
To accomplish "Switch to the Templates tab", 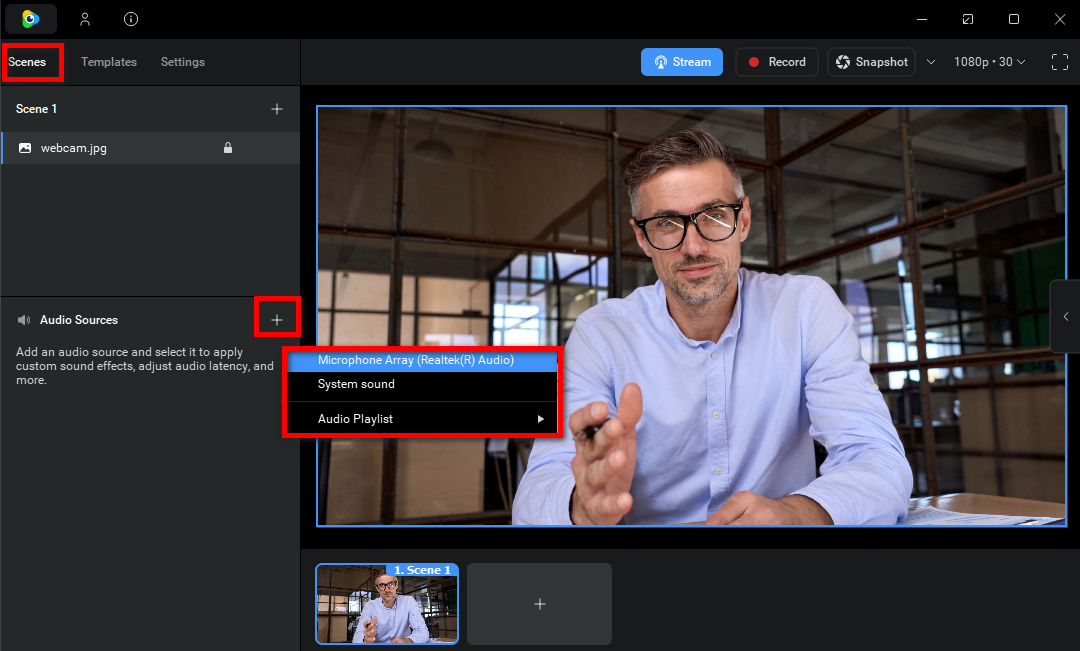I will tap(109, 62).
